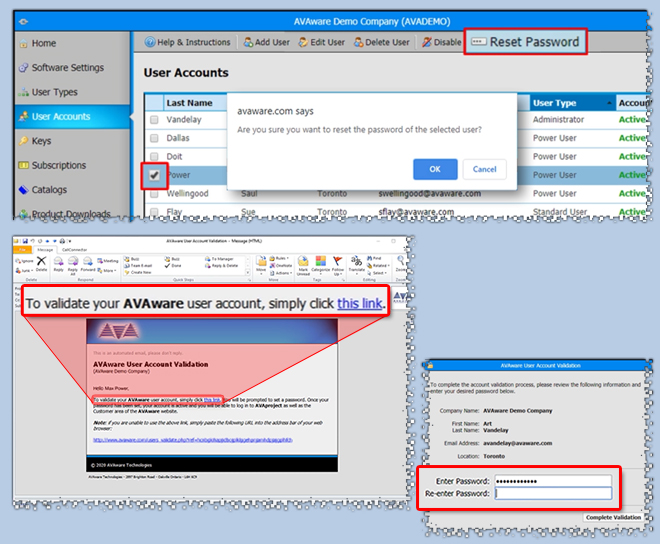This screenshot has width=660, height=544.
Task: Tick the checkbox for Vandelay row
Action: pyautogui.click(x=154, y=120)
